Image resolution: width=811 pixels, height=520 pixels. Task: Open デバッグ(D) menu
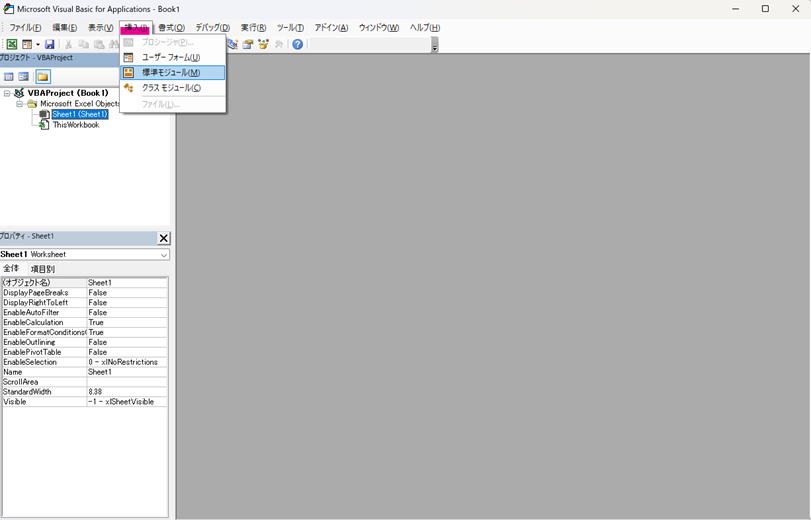pos(213,28)
